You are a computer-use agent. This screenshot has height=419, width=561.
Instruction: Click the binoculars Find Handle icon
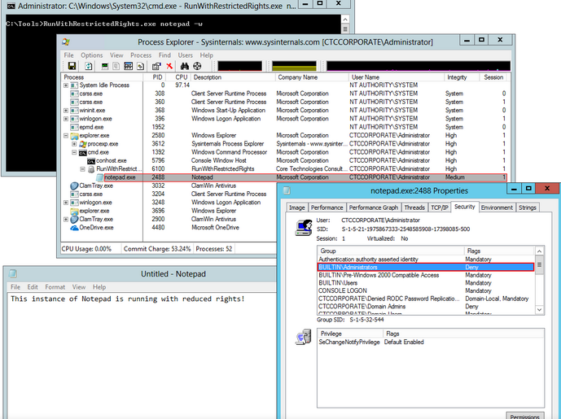coord(185,66)
